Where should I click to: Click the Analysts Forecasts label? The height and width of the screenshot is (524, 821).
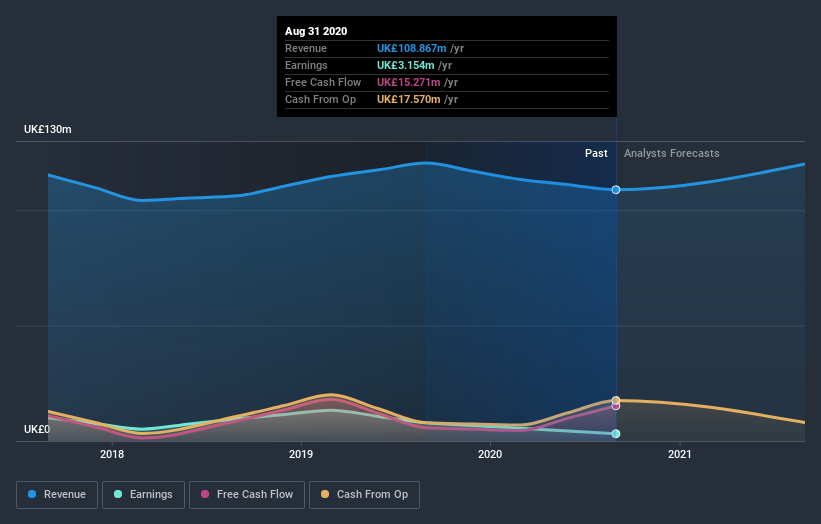tap(671, 153)
